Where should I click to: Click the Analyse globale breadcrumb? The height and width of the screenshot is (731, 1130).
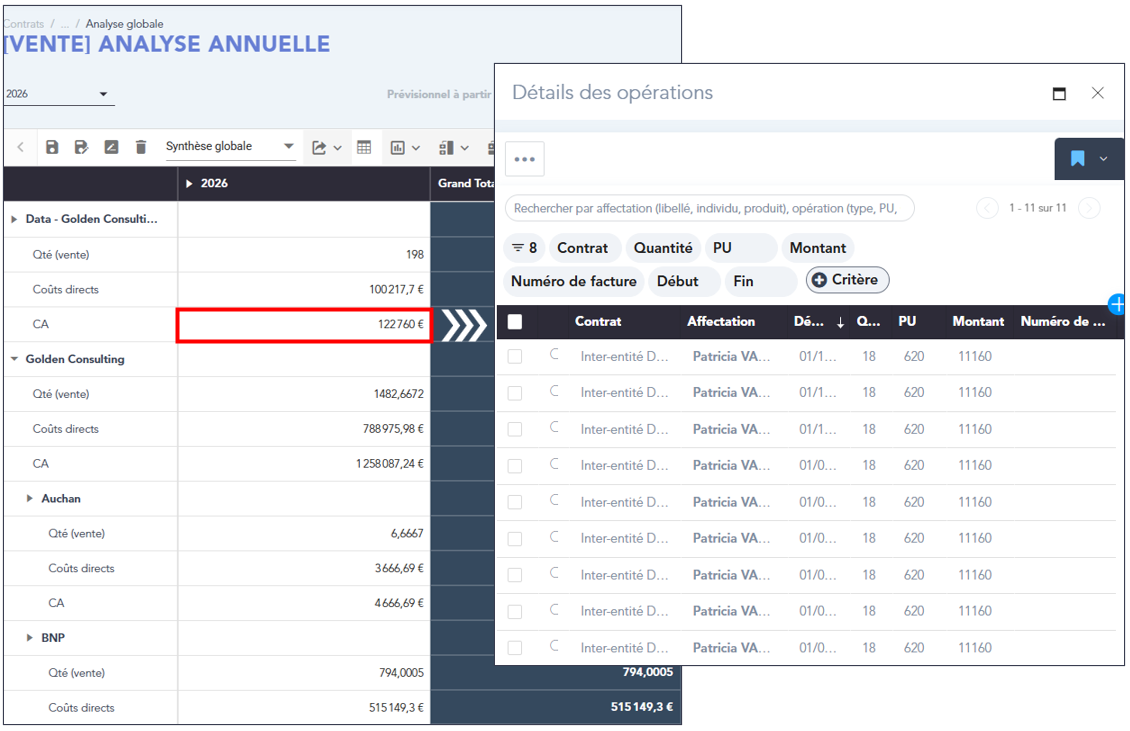pos(124,24)
